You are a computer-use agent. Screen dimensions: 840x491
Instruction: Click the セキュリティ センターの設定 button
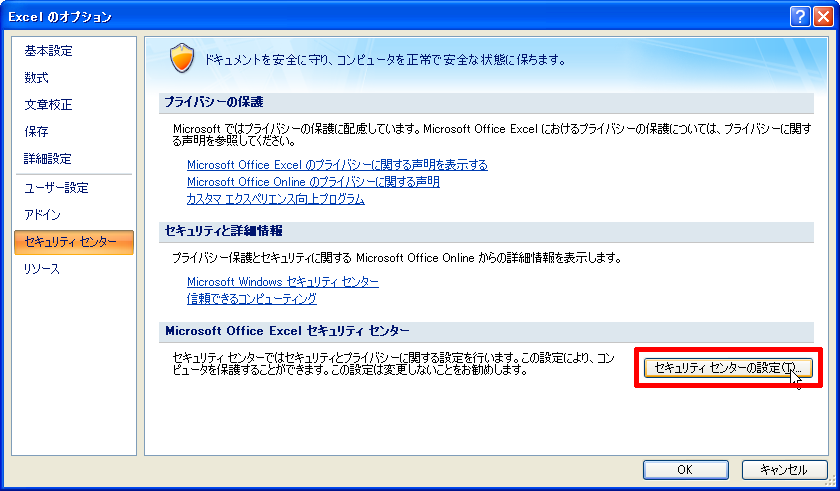pos(728,368)
